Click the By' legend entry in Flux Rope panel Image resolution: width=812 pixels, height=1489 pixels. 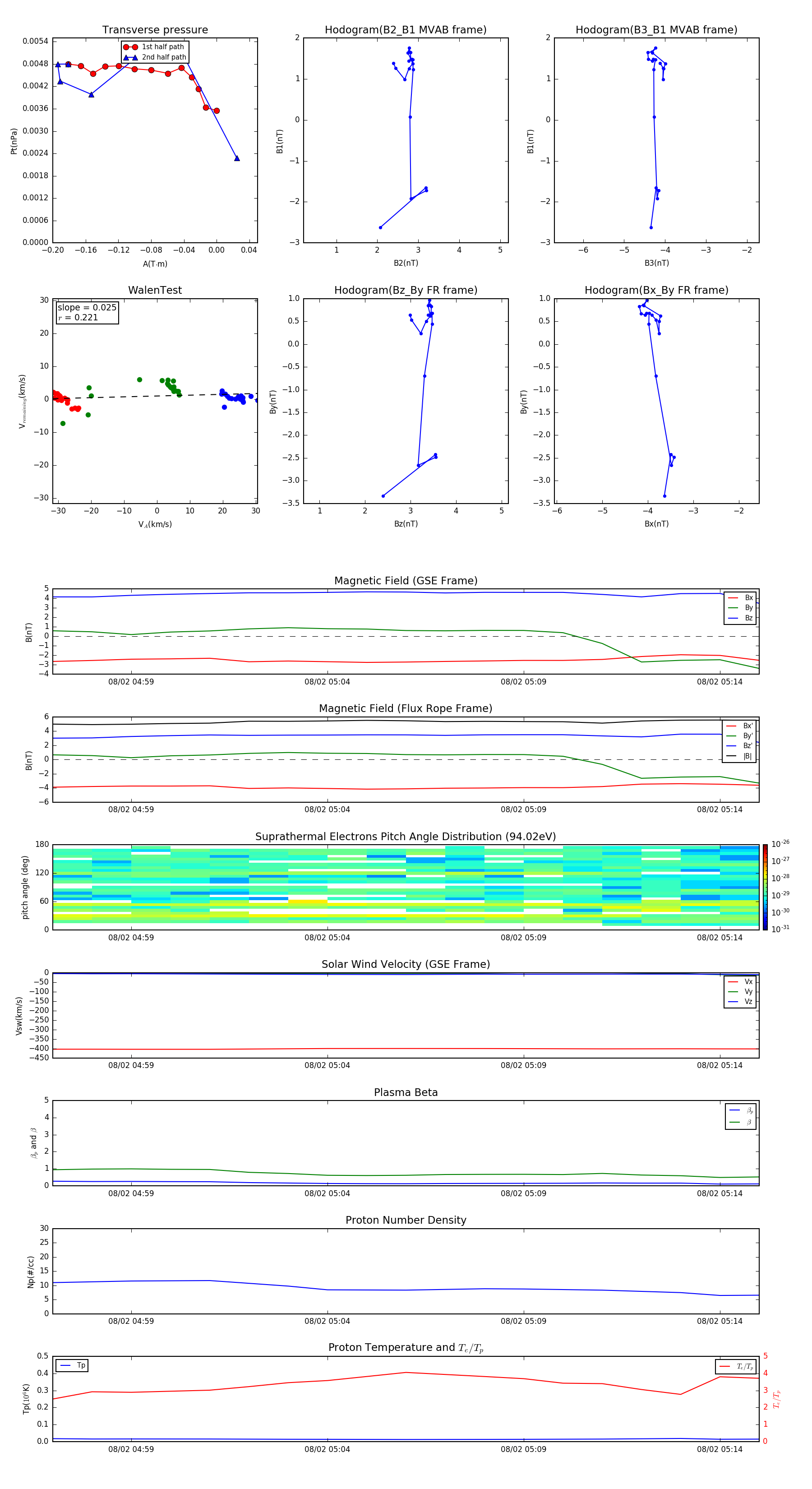click(739, 736)
